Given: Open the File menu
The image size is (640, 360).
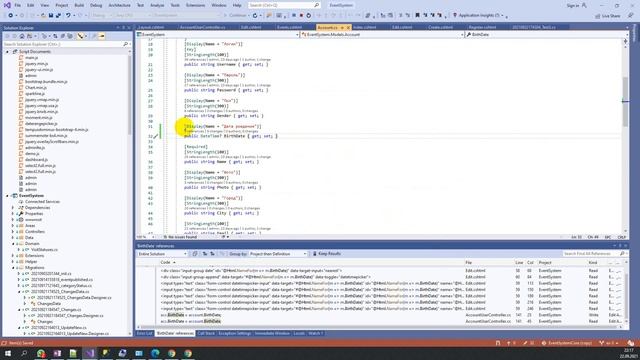Looking at the screenshot, I should pyautogui.click(x=18, y=5).
